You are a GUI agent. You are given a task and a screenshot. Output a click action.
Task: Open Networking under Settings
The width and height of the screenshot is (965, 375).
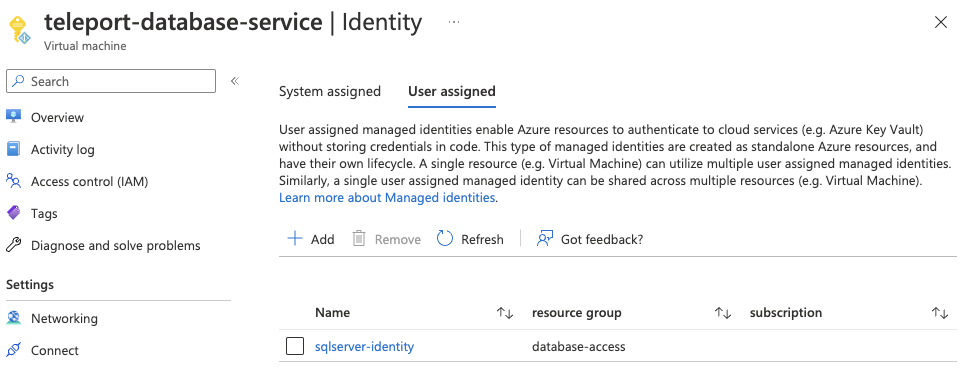pos(64,318)
